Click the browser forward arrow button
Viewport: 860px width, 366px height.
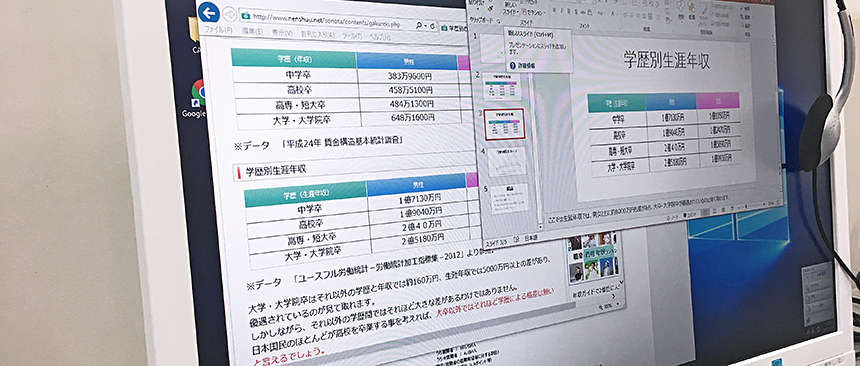pos(229,14)
